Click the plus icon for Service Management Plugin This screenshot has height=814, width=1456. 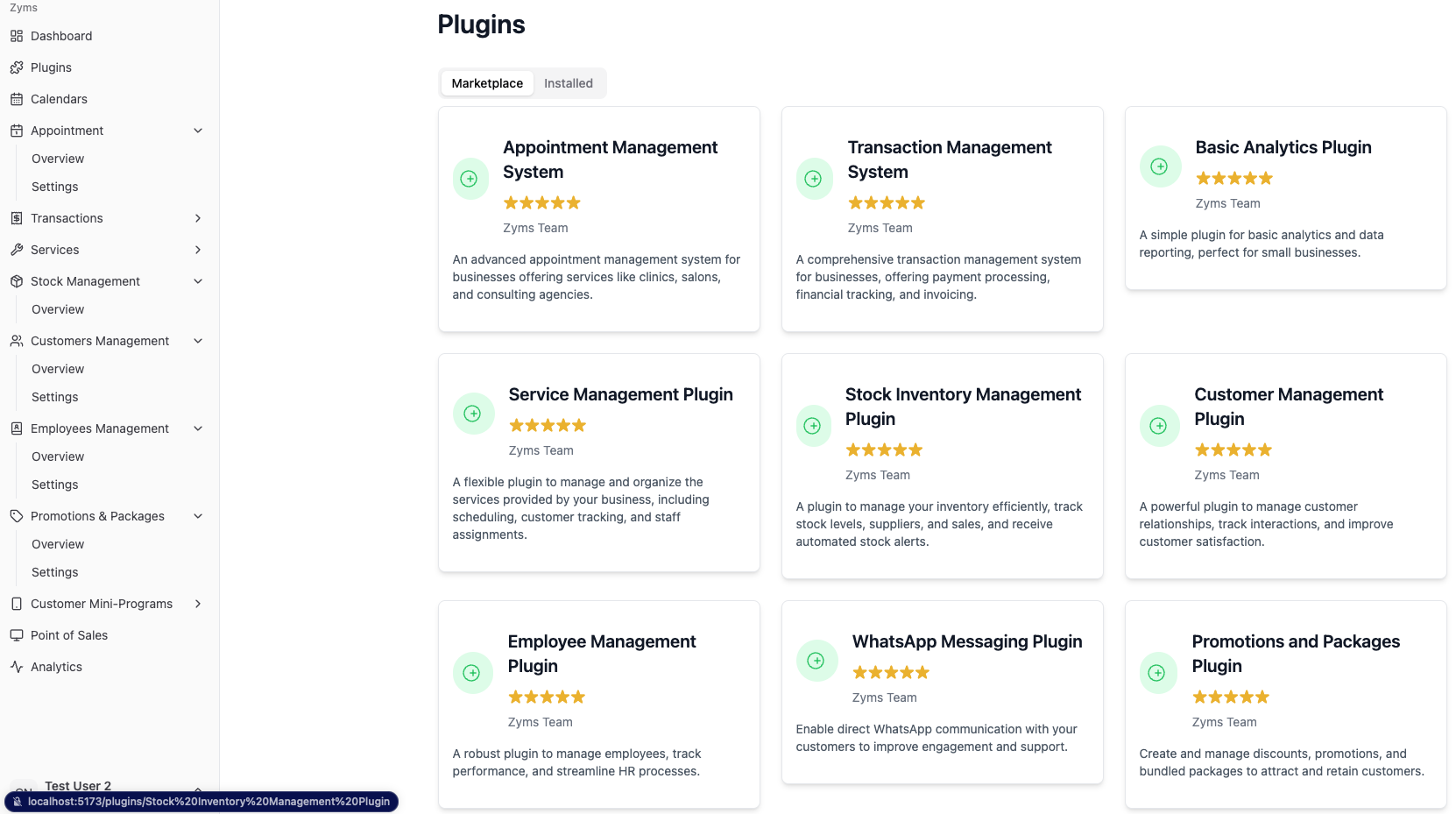(472, 414)
